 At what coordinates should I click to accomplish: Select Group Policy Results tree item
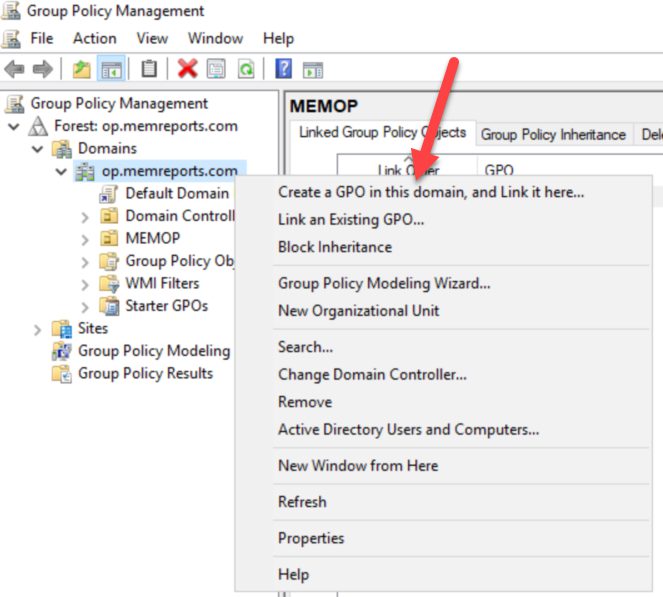tap(145, 374)
